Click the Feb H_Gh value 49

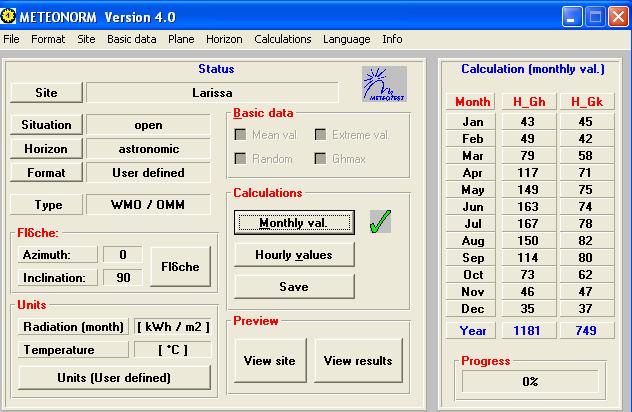tap(529, 139)
